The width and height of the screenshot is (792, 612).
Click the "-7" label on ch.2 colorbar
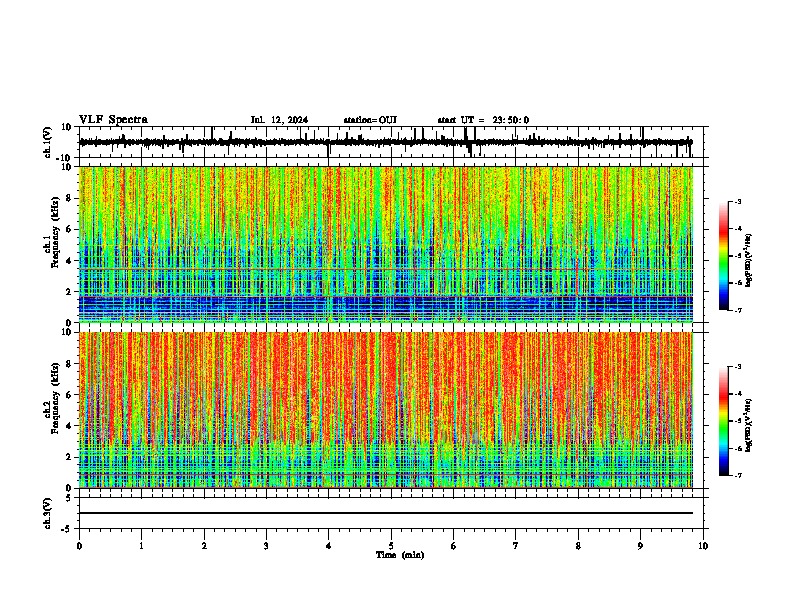click(737, 475)
